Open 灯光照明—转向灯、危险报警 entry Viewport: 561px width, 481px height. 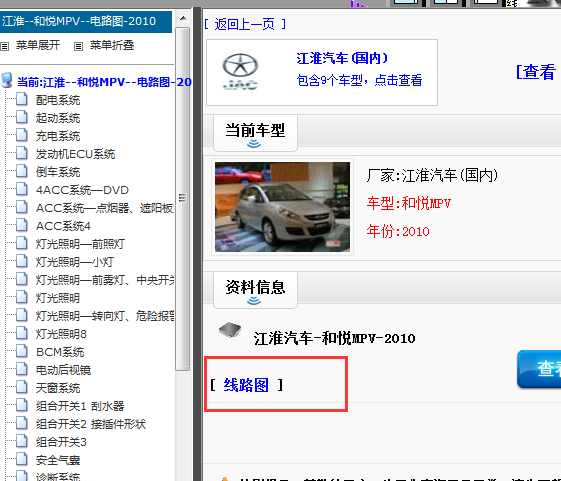(105, 316)
